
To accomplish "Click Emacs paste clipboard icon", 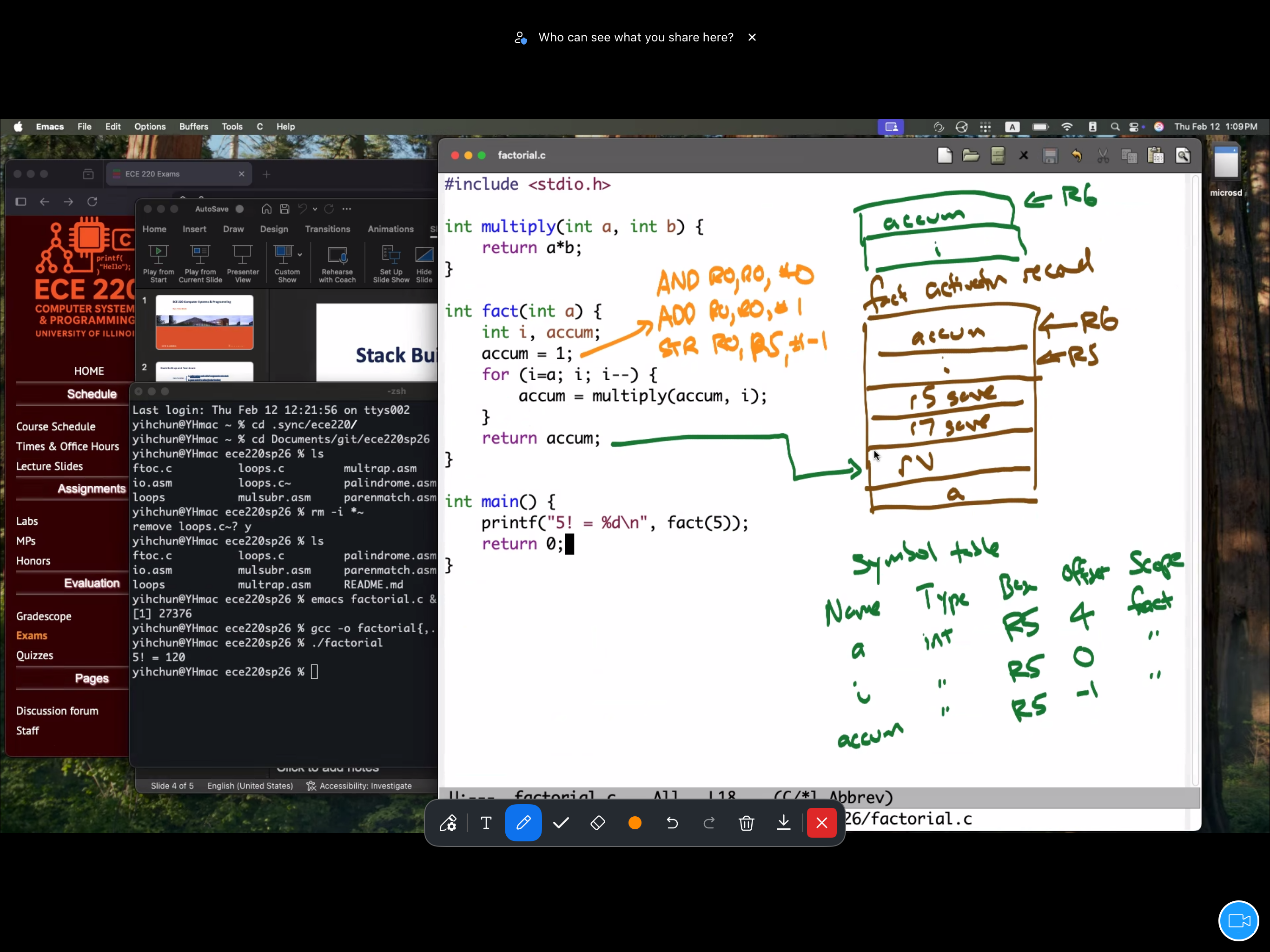I will (1155, 156).
